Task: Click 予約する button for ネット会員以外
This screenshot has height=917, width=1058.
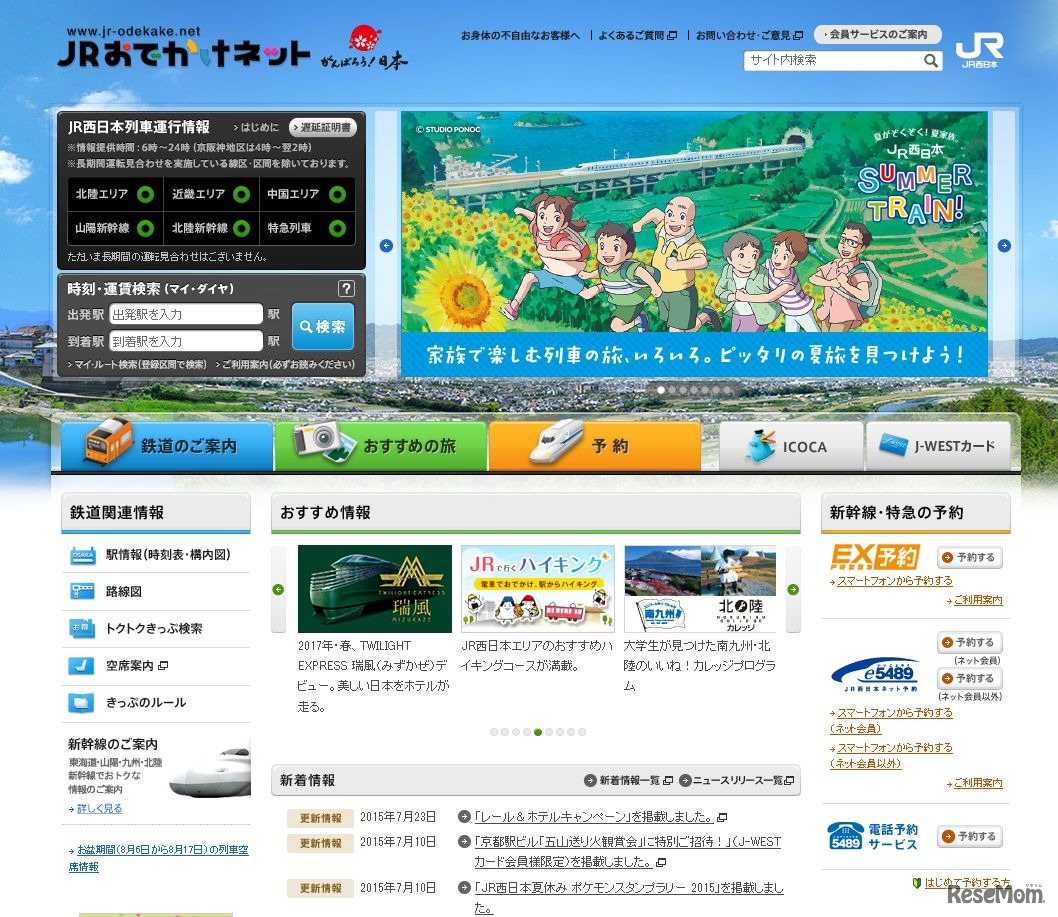Action: pos(970,678)
